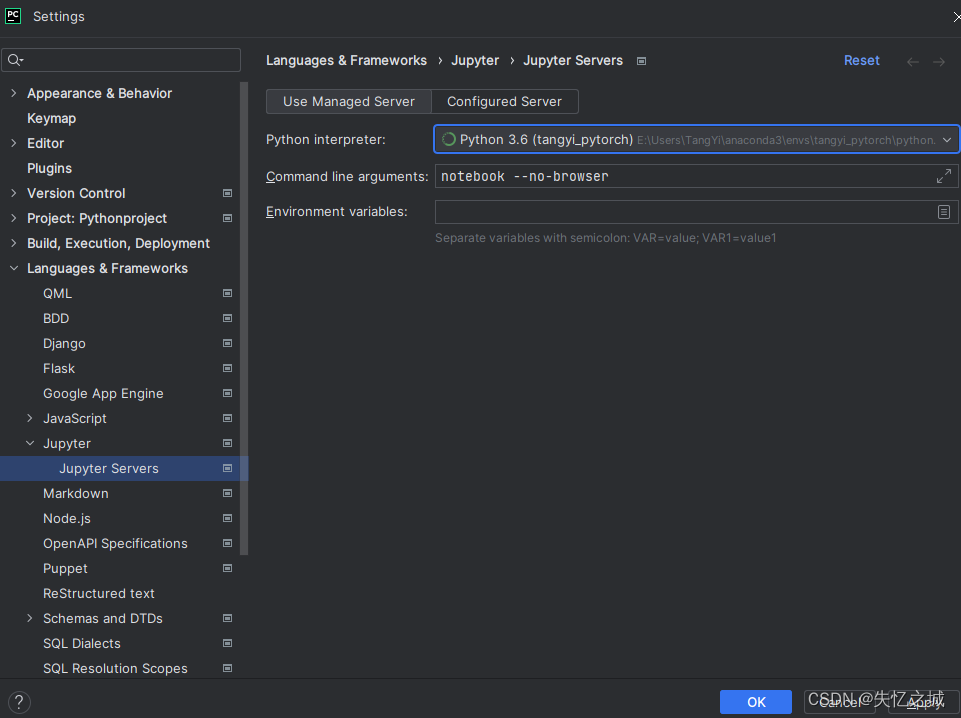The width and height of the screenshot is (961, 718).
Task: Click project-level icon beside BDD
Action: click(x=227, y=319)
